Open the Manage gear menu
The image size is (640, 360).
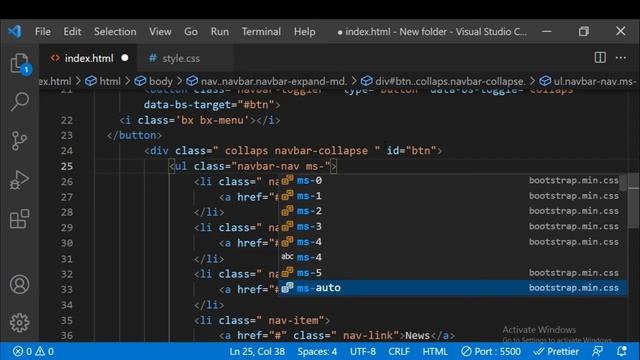(20, 323)
